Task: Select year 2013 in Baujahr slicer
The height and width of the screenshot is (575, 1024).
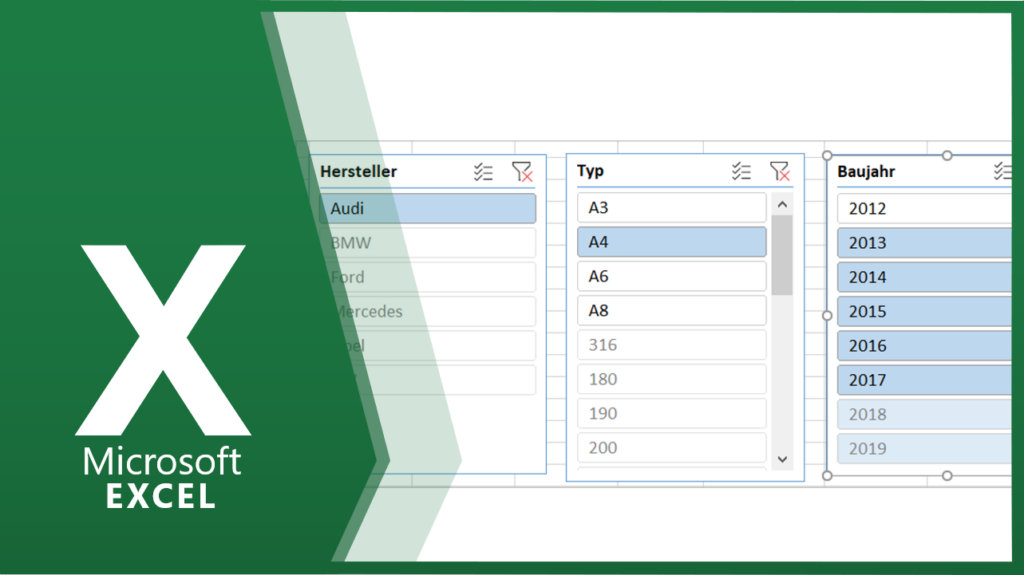Action: 924,242
